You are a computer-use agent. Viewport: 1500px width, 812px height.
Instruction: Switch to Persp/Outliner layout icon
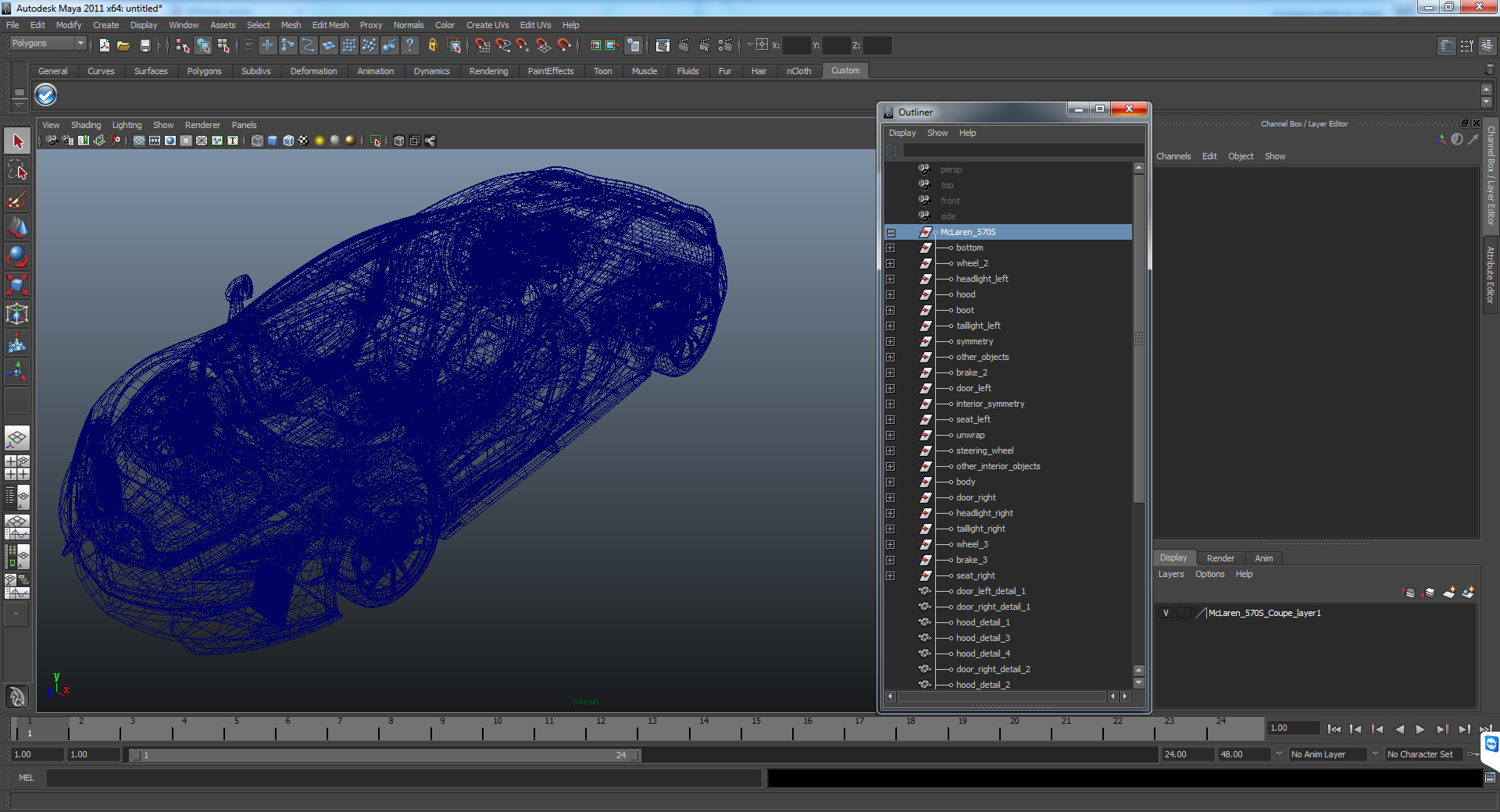pyautogui.click(x=17, y=496)
